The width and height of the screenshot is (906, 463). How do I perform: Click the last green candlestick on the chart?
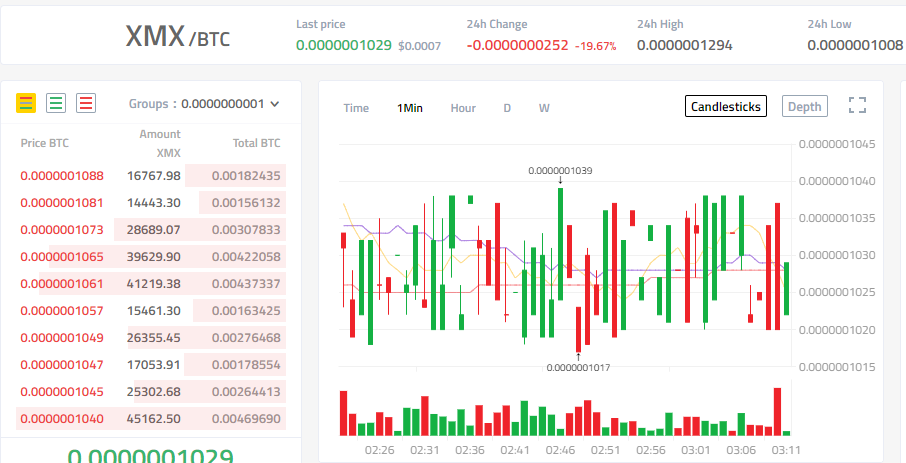[786, 288]
